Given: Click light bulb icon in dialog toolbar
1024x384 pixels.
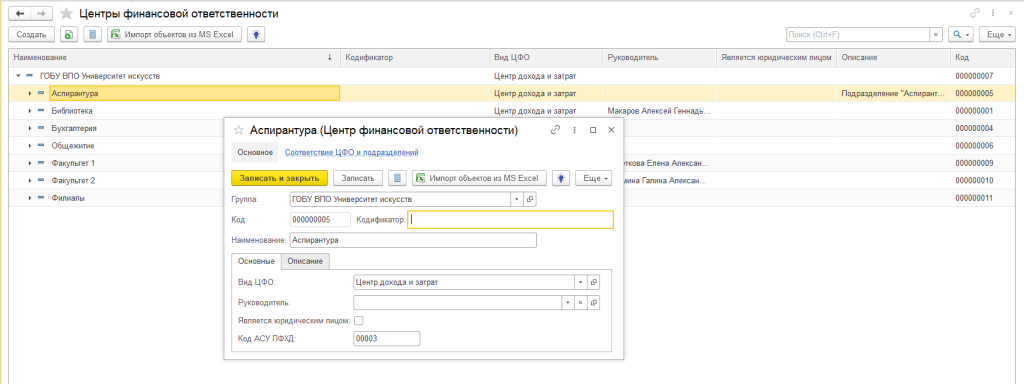Looking at the screenshot, I should pyautogui.click(x=561, y=178).
